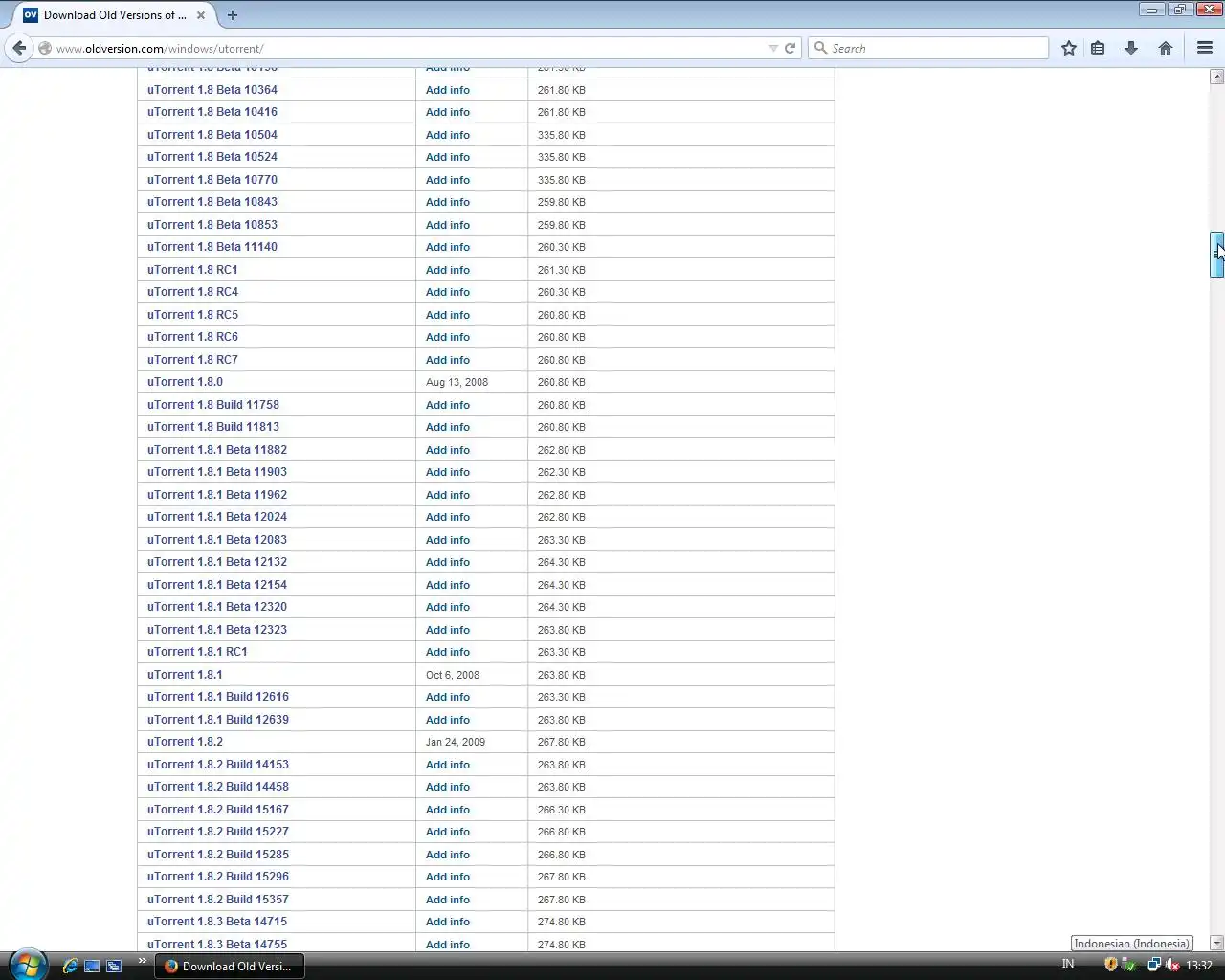
Task: Open the bookmarks list icon
Action: tap(1098, 48)
